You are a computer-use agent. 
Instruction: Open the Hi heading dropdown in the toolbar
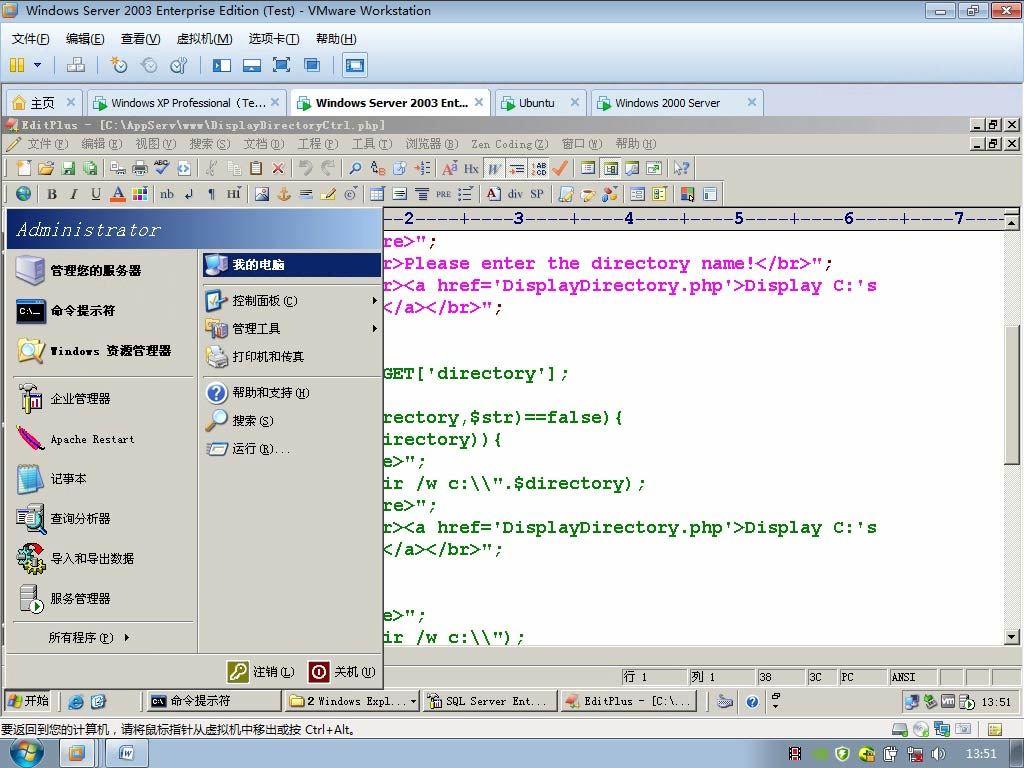[x=234, y=194]
